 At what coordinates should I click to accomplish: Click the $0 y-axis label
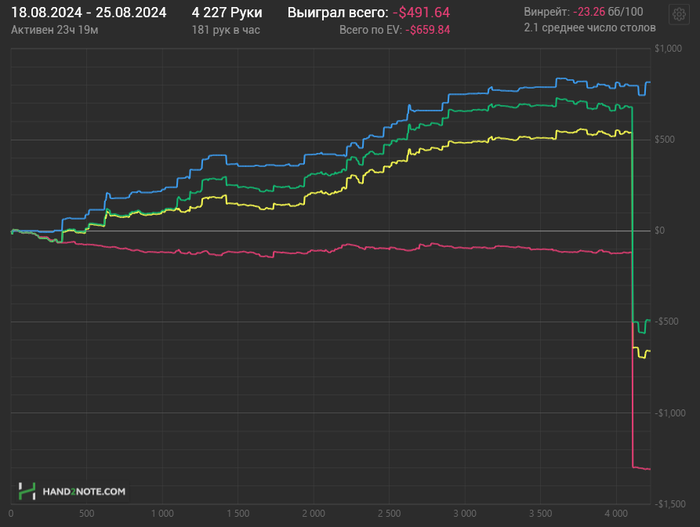coord(660,230)
